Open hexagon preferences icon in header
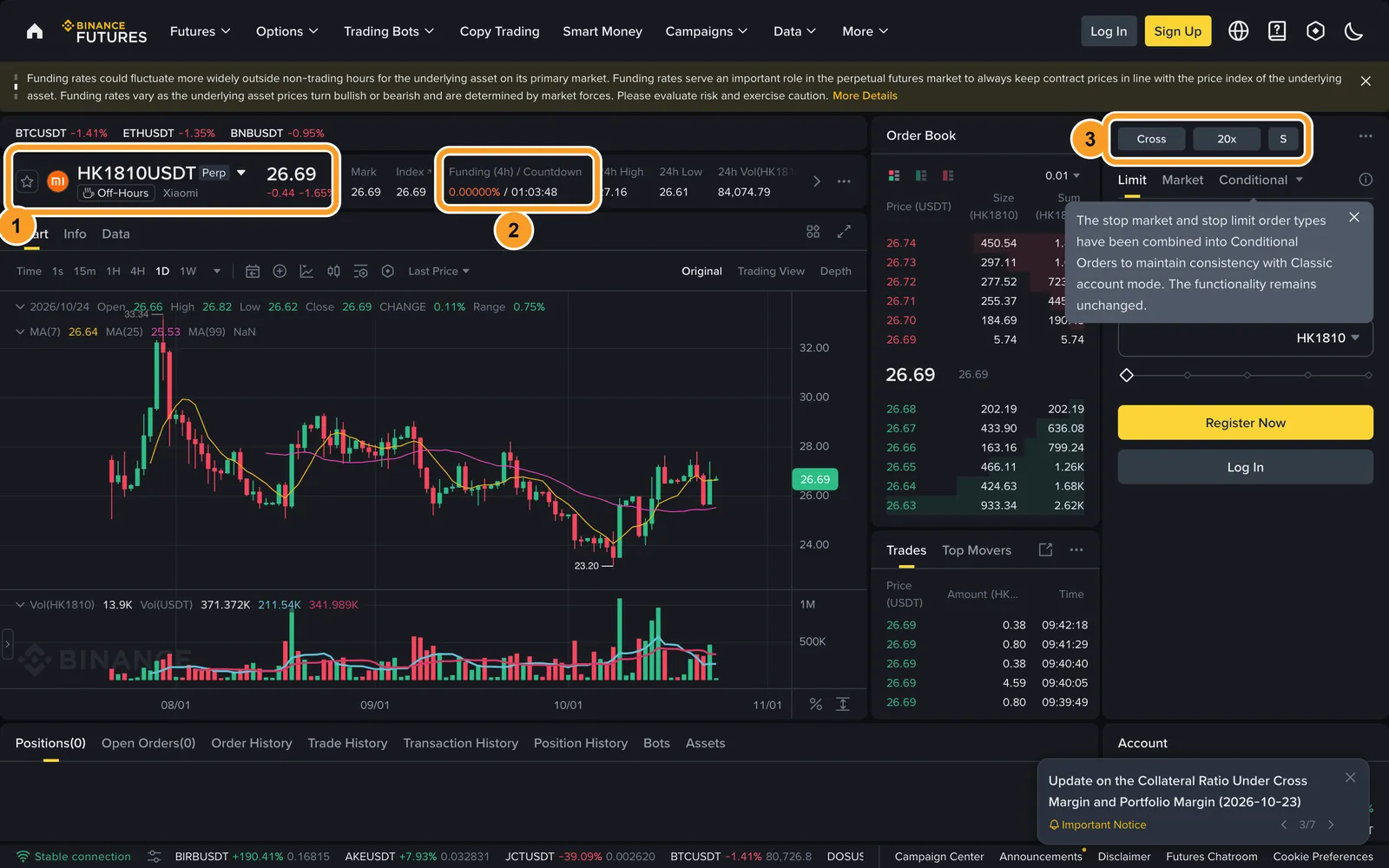This screenshot has height=868, width=1389. tap(1315, 31)
